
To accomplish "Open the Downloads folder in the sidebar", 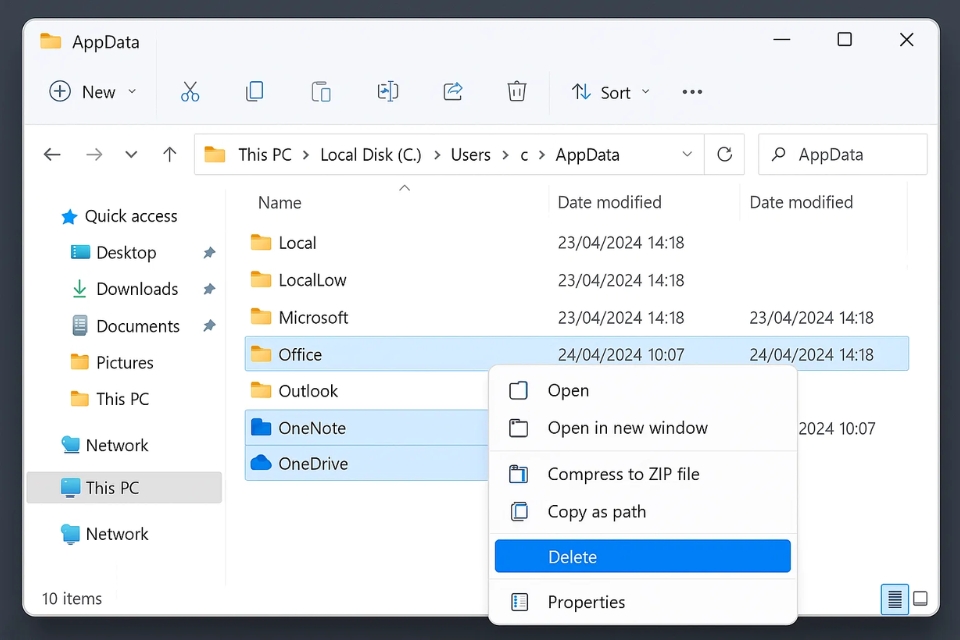I will (137, 289).
